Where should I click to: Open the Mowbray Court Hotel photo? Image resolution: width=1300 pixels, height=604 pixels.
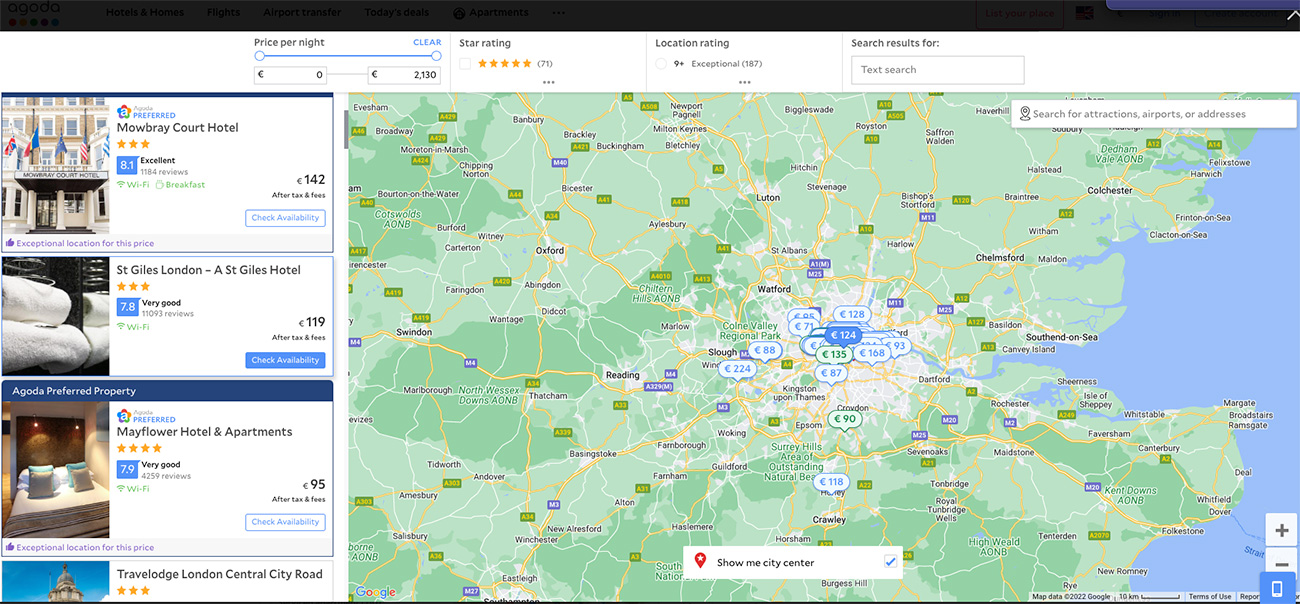coord(55,166)
